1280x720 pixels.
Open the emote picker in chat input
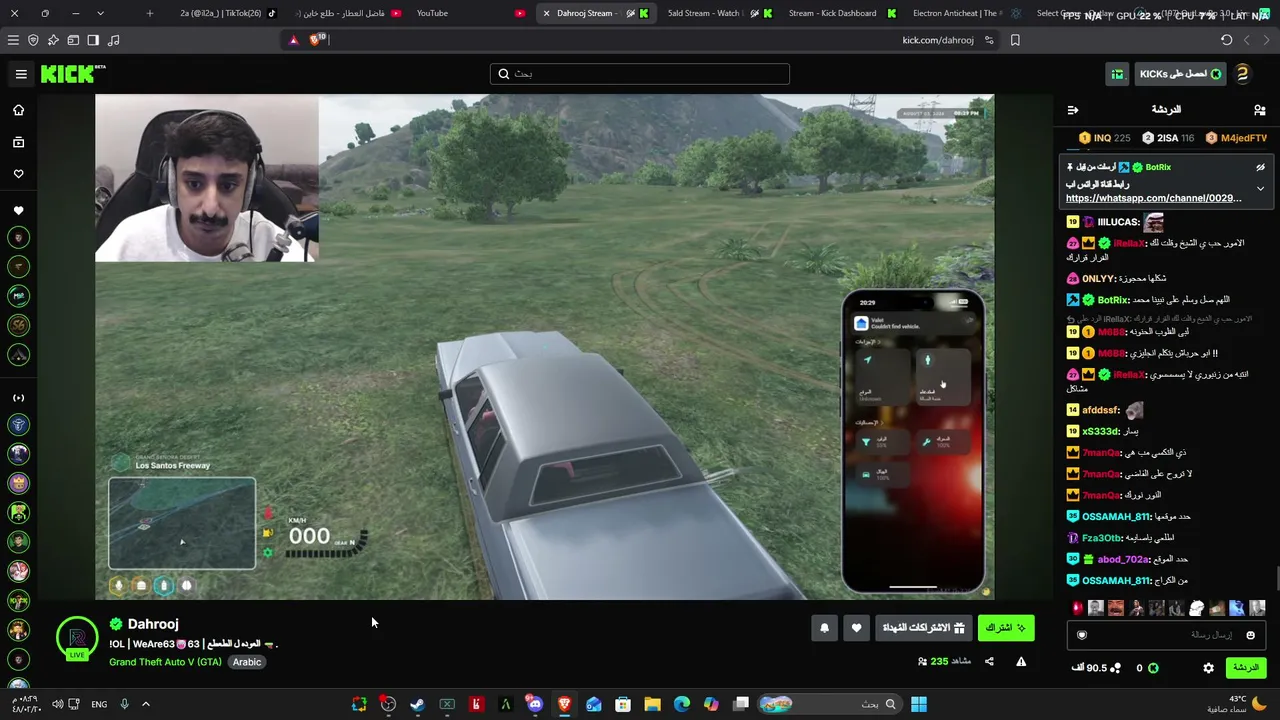coord(1250,635)
